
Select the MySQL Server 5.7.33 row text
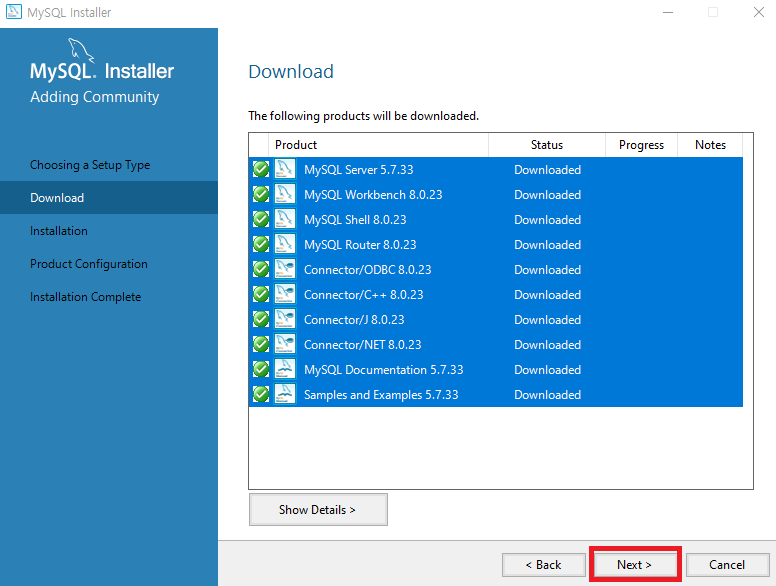359,170
